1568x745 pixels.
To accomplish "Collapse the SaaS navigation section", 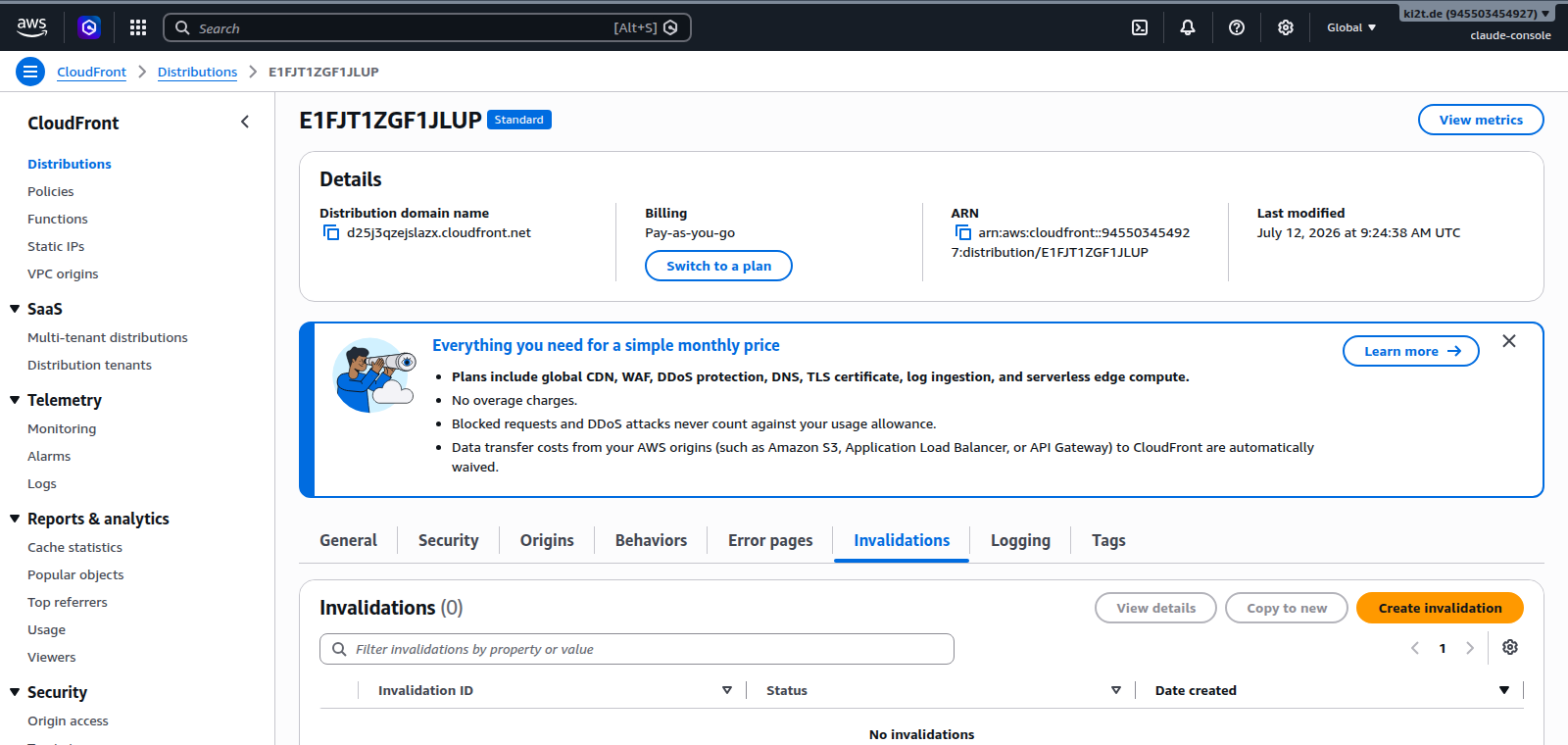I will click(15, 309).
